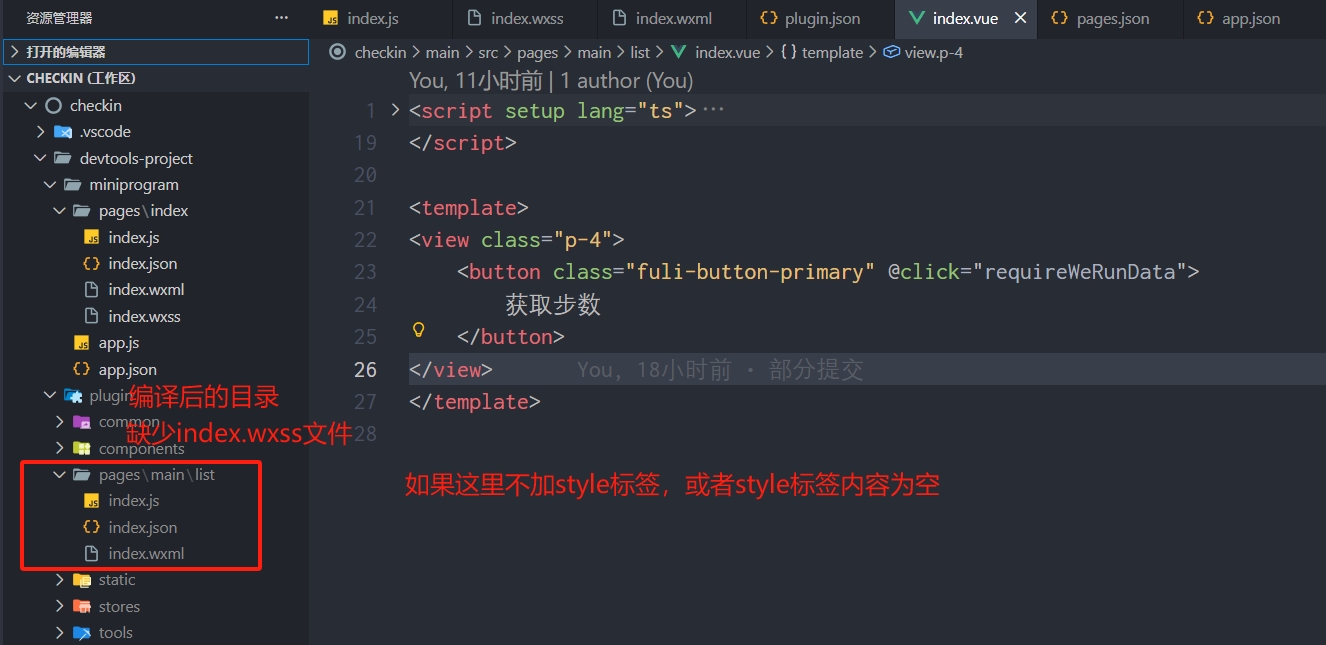Expand the 打开的编辑器 section
This screenshot has width=1326, height=645.
(x=66, y=52)
